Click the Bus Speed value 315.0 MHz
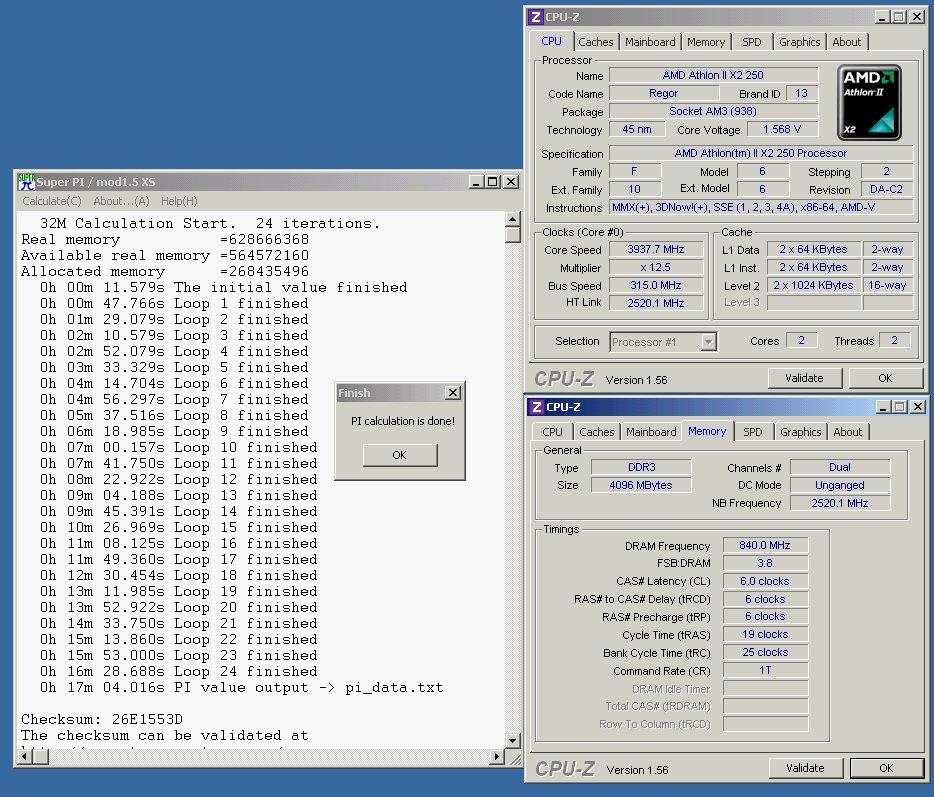The width and height of the screenshot is (934, 797). click(656, 285)
